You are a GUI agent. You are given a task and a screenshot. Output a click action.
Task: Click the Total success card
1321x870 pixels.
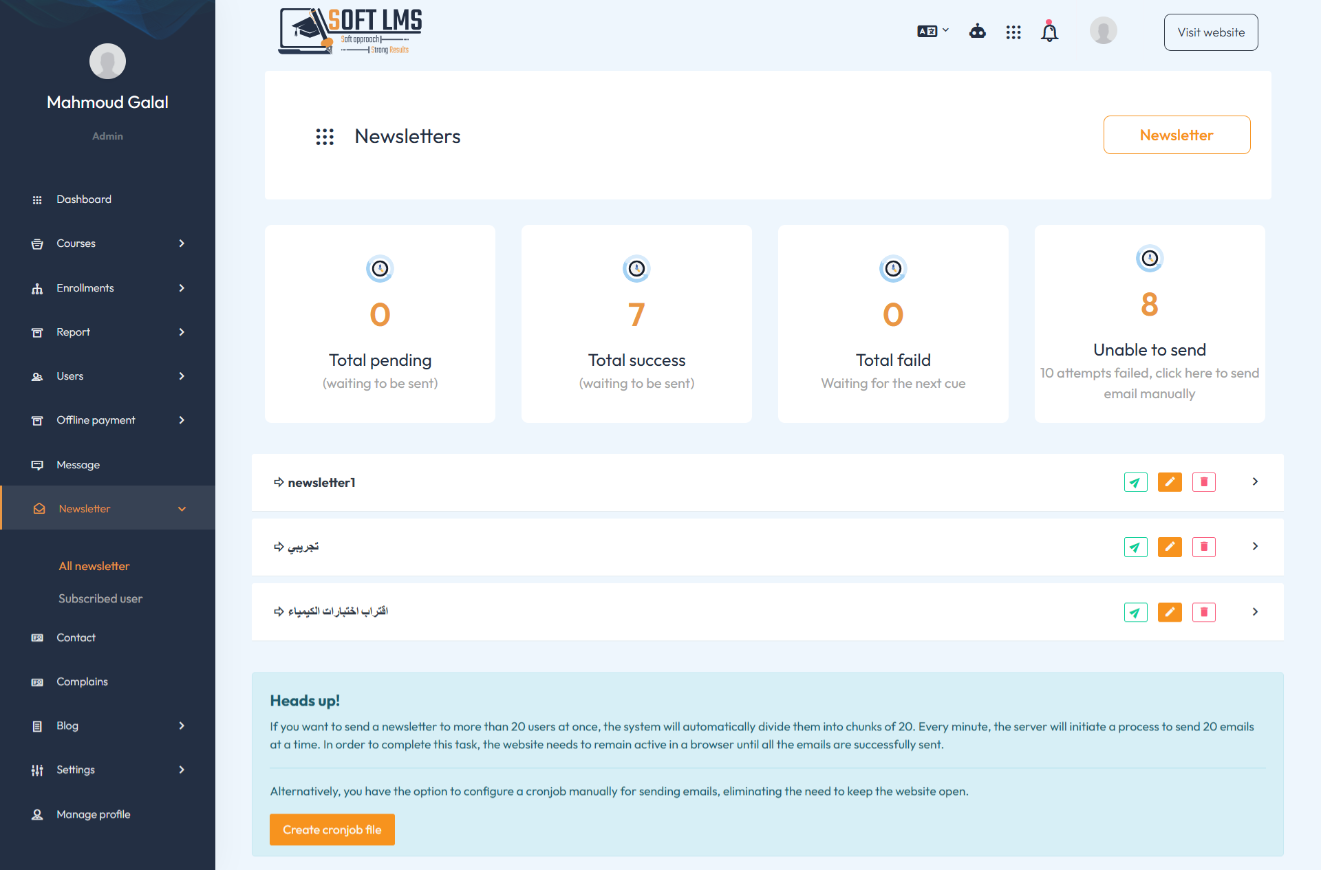pos(636,324)
